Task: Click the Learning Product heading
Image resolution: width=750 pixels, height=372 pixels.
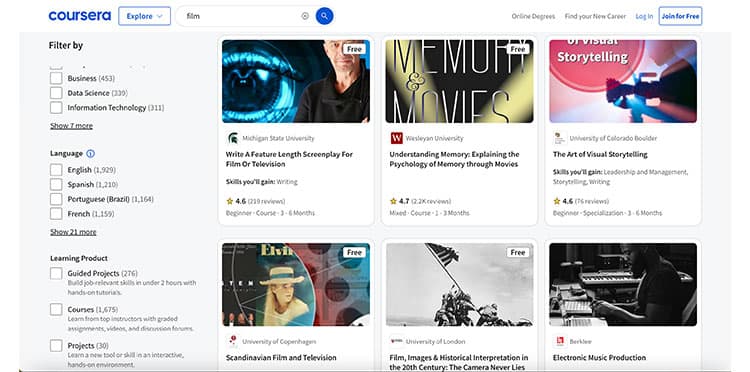Action: (79, 258)
